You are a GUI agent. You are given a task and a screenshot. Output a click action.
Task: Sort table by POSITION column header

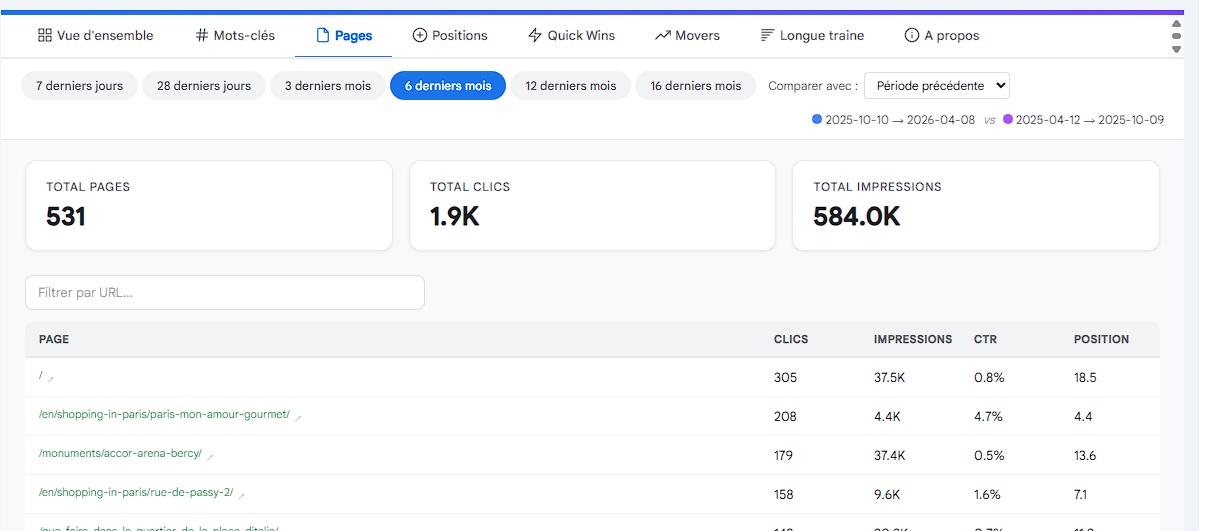[x=1101, y=339]
